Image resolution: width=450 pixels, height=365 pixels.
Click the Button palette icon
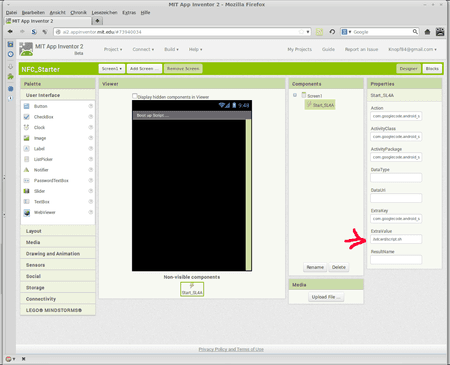pos(27,106)
